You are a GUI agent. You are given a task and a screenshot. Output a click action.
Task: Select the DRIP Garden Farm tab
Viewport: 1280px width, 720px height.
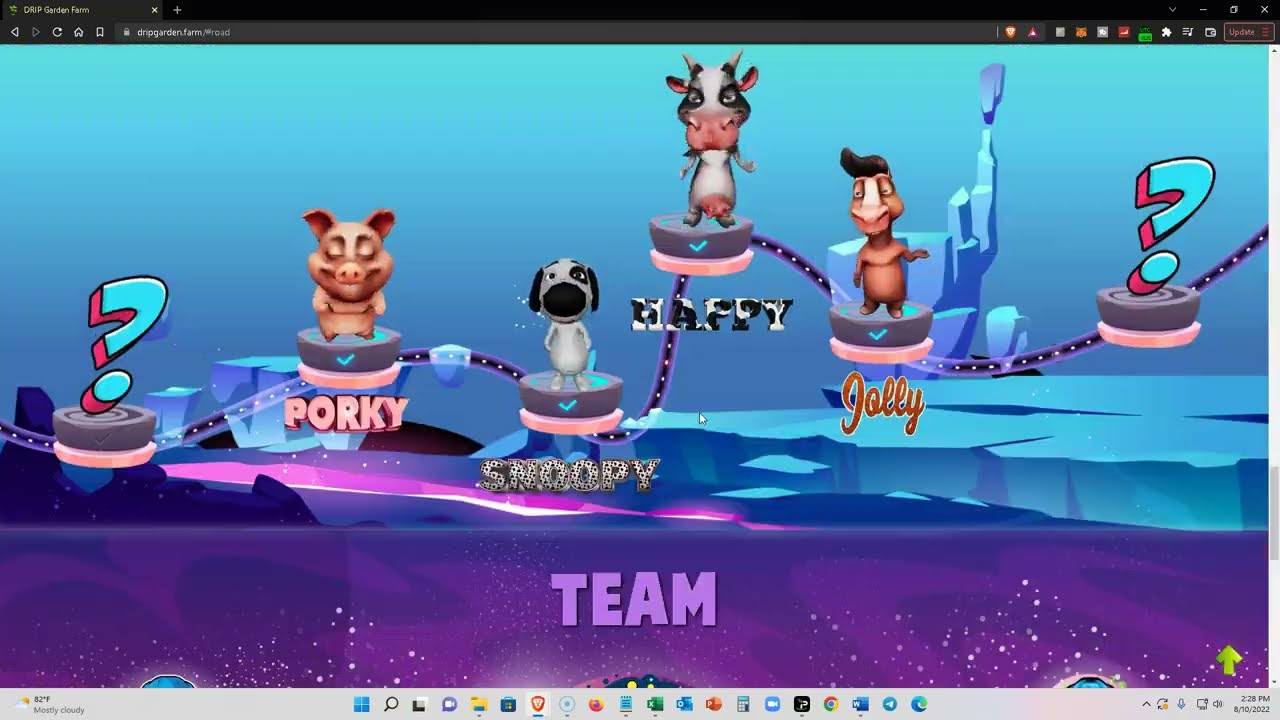82,10
